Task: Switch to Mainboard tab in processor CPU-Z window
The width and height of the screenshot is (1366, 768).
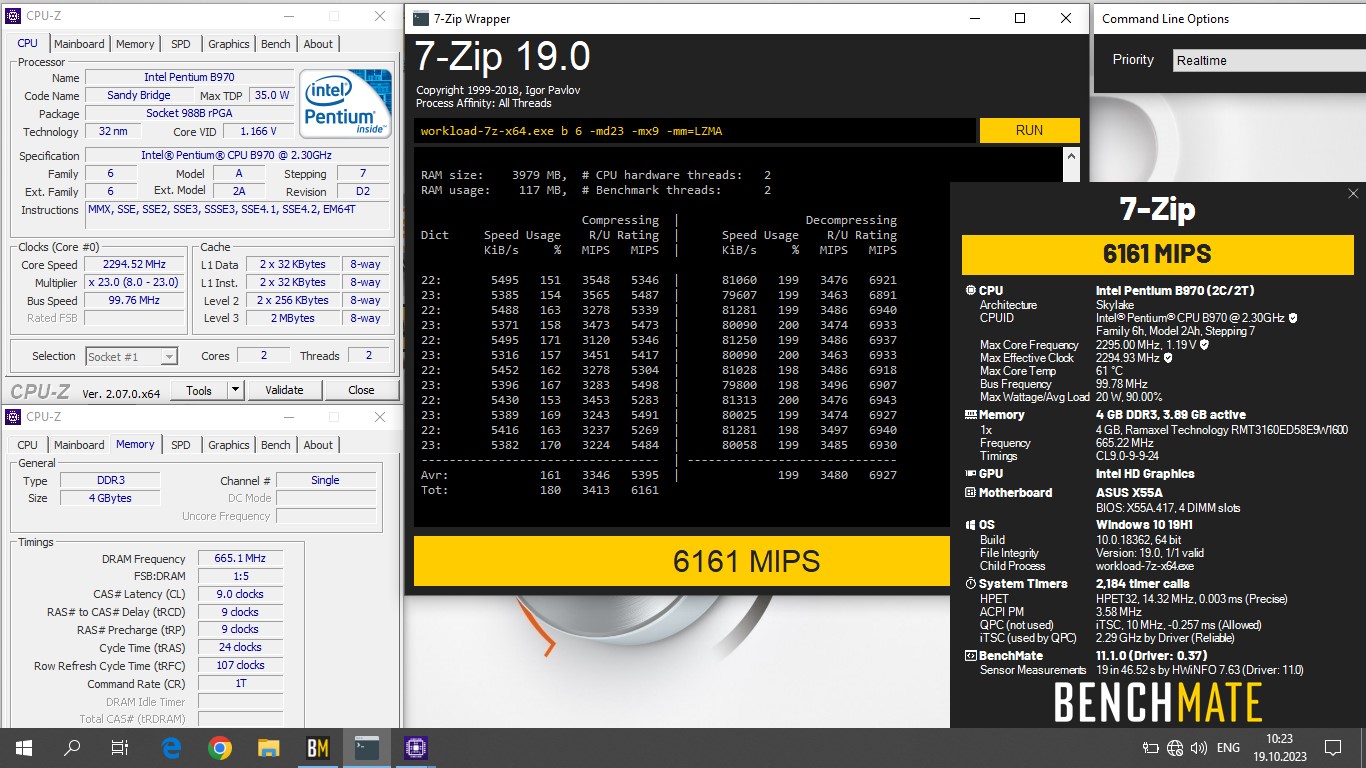Action: 79,44
